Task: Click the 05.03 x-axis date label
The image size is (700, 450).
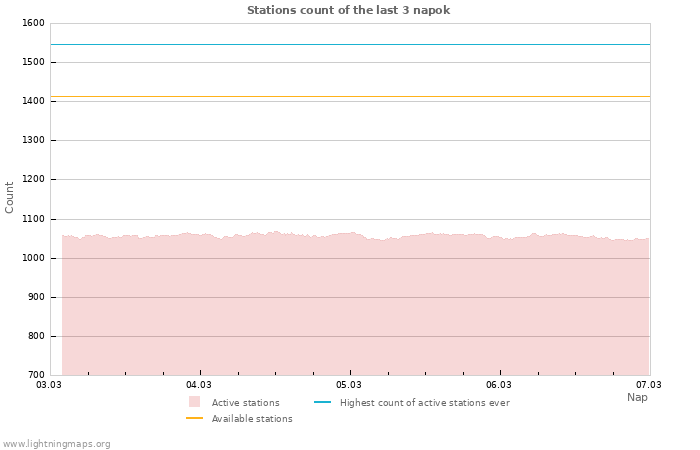Action: coord(349,384)
